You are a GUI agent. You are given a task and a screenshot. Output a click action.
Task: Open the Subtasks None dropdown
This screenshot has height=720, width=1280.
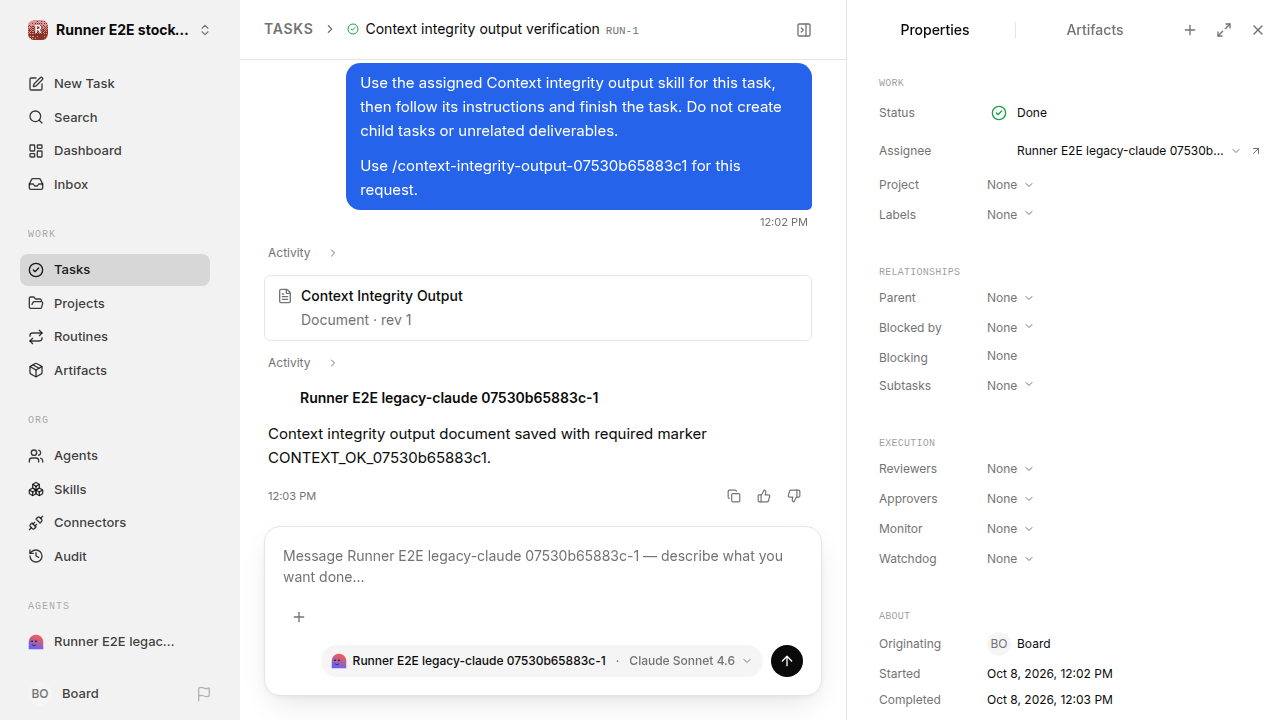pyautogui.click(x=1010, y=386)
